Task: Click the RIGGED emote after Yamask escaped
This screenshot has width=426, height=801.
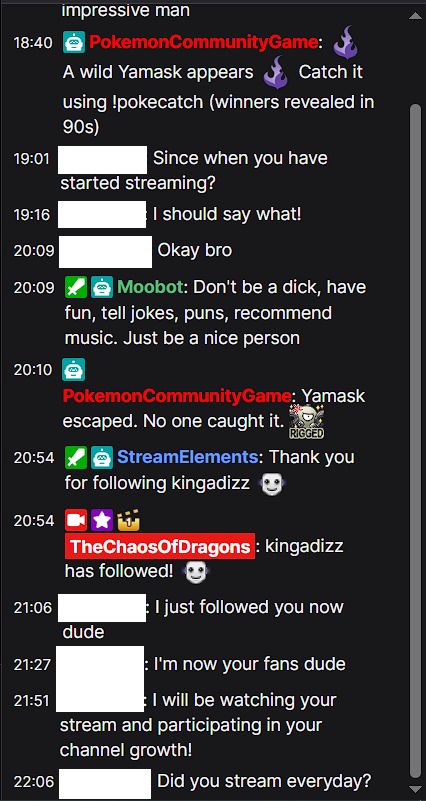Action: [306, 422]
